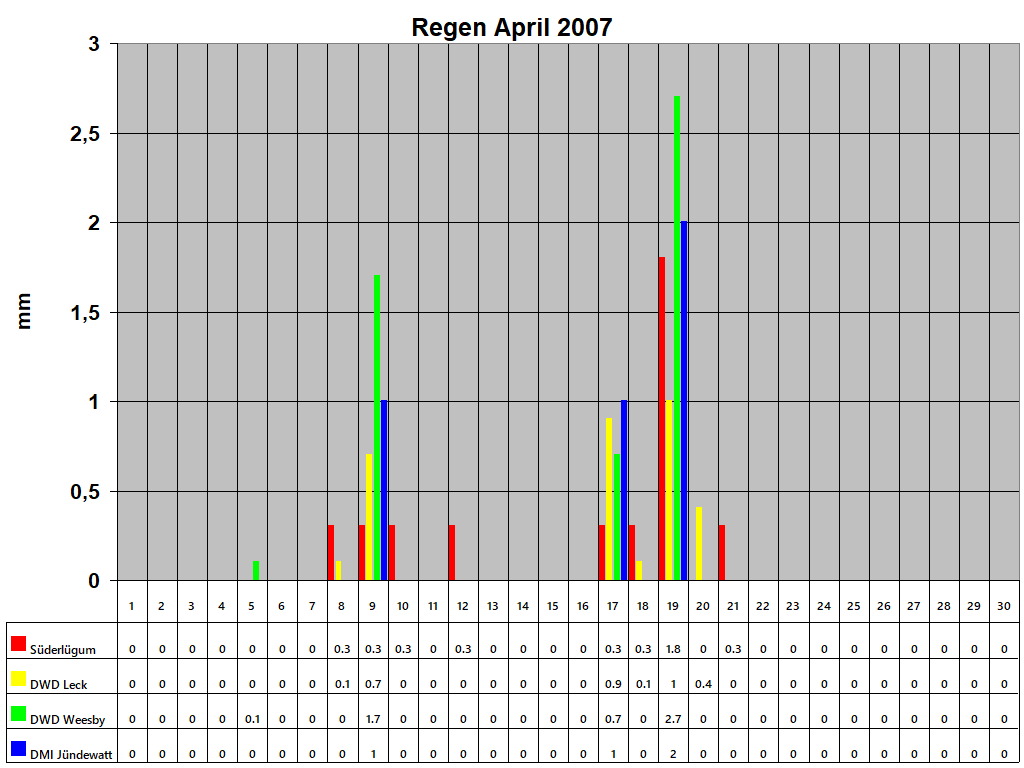Image resolution: width=1024 pixels, height=768 pixels.
Task: Click the green 1.7 bar on day 9
Action: (377, 400)
